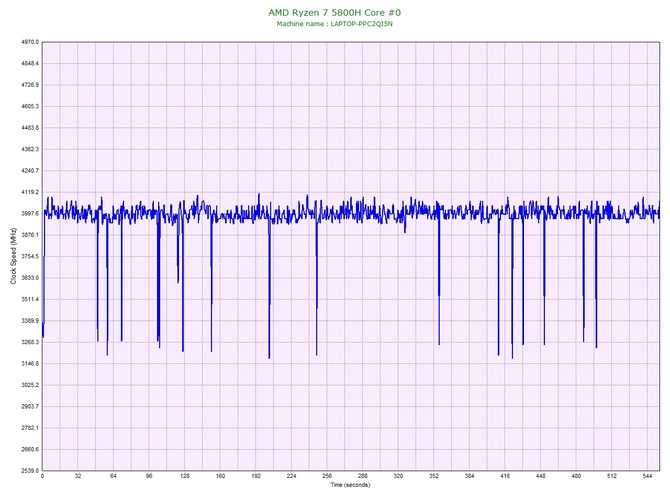Select the 128 seconds time-axis label
The image size is (670, 502).
click(185, 476)
